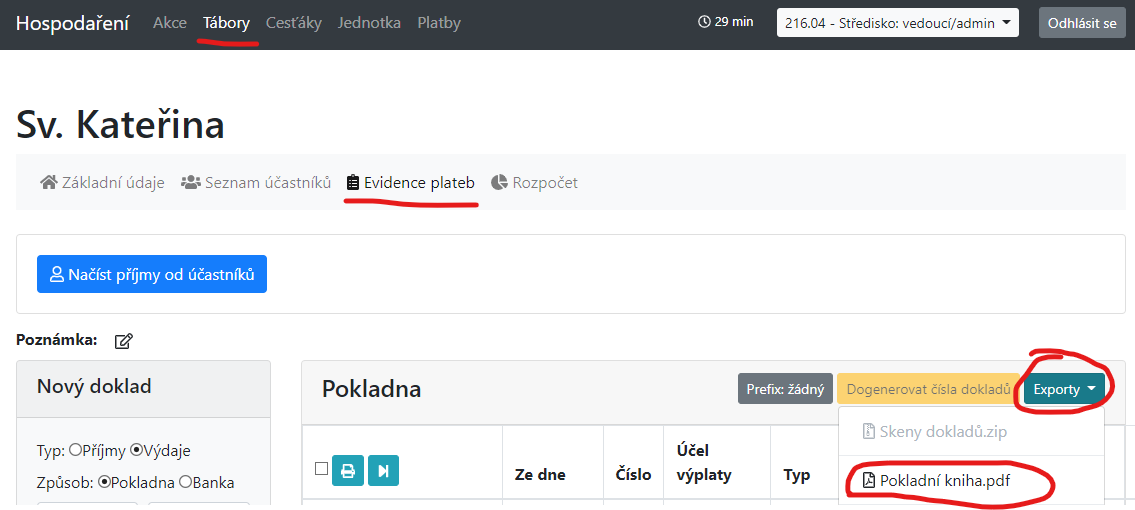1135x510 pixels.
Task: Click the house icon of Základní údaje
Action: [48, 182]
